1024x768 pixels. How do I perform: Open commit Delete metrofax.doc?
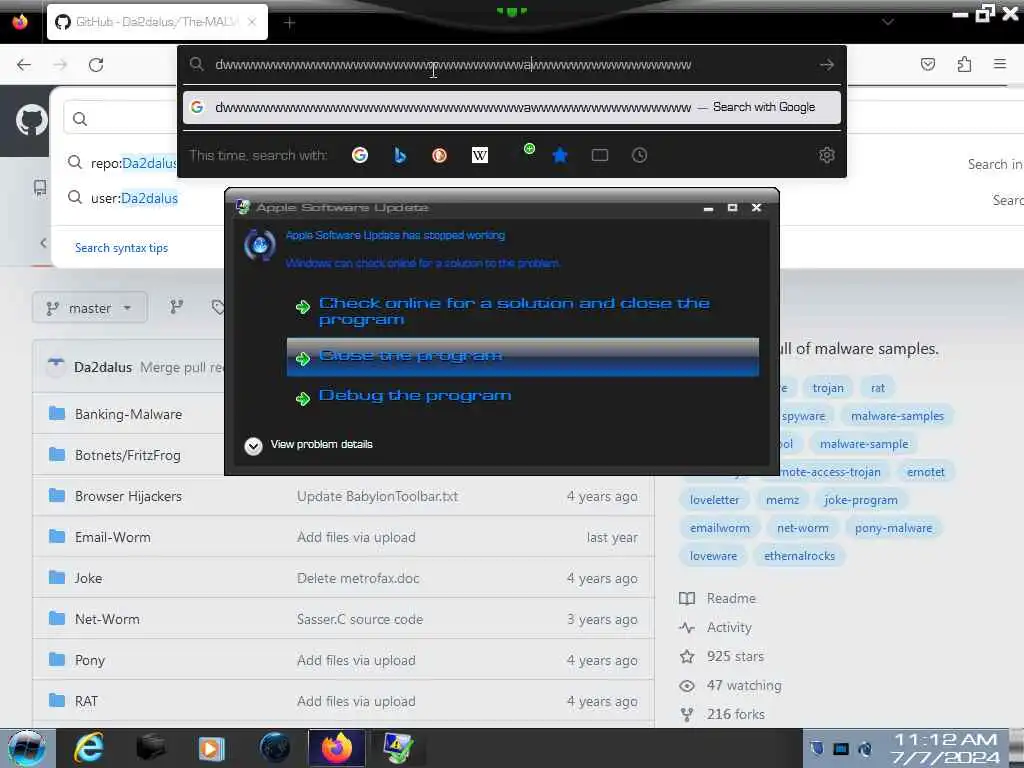tap(358, 578)
